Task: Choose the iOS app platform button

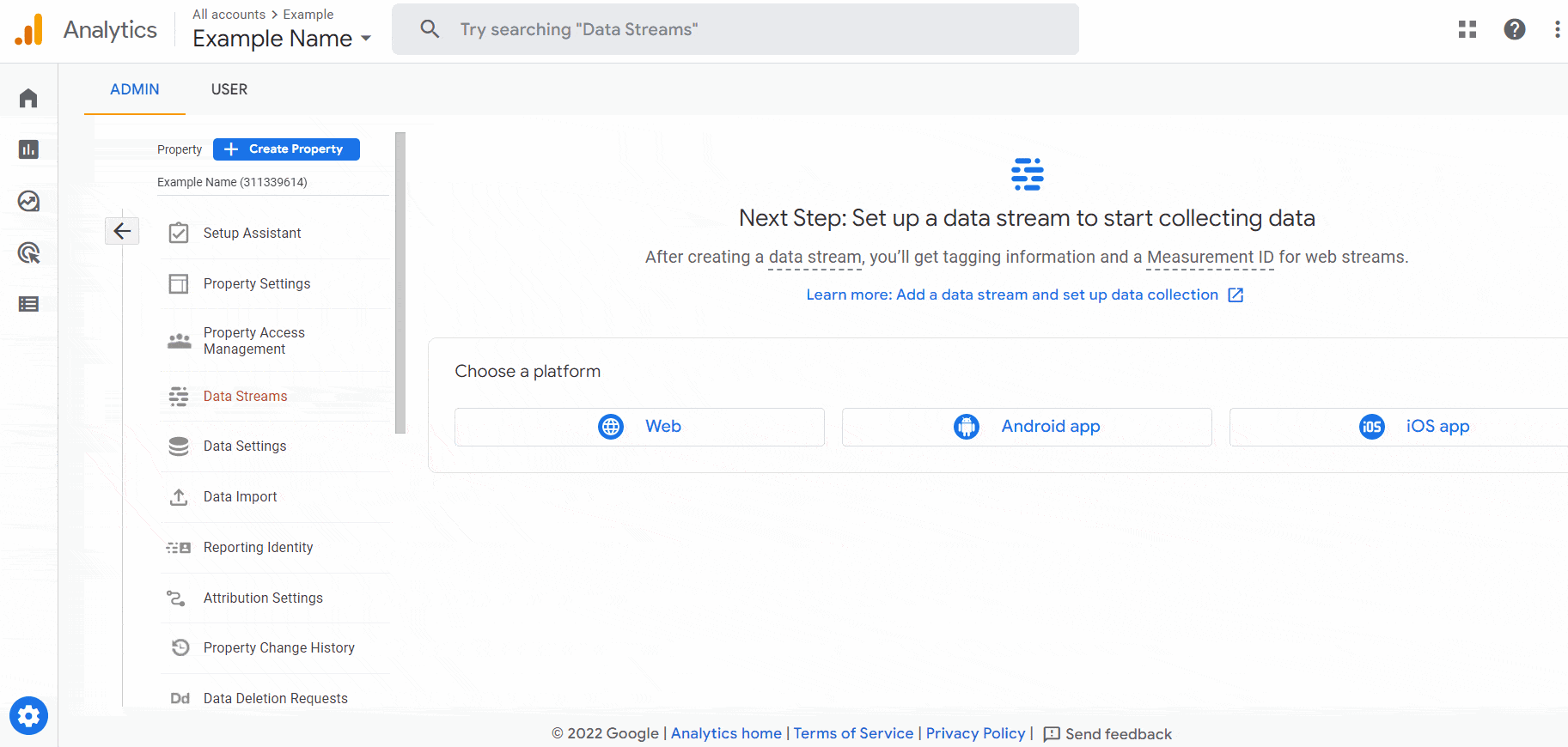Action: (x=1399, y=427)
